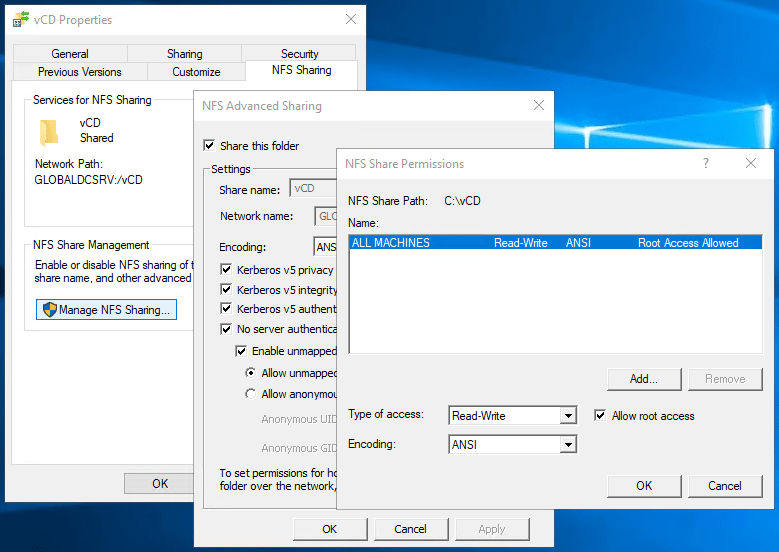Select the ALL MACHINES entry in the list
Image resolution: width=779 pixels, height=552 pixels.
pyautogui.click(x=555, y=242)
